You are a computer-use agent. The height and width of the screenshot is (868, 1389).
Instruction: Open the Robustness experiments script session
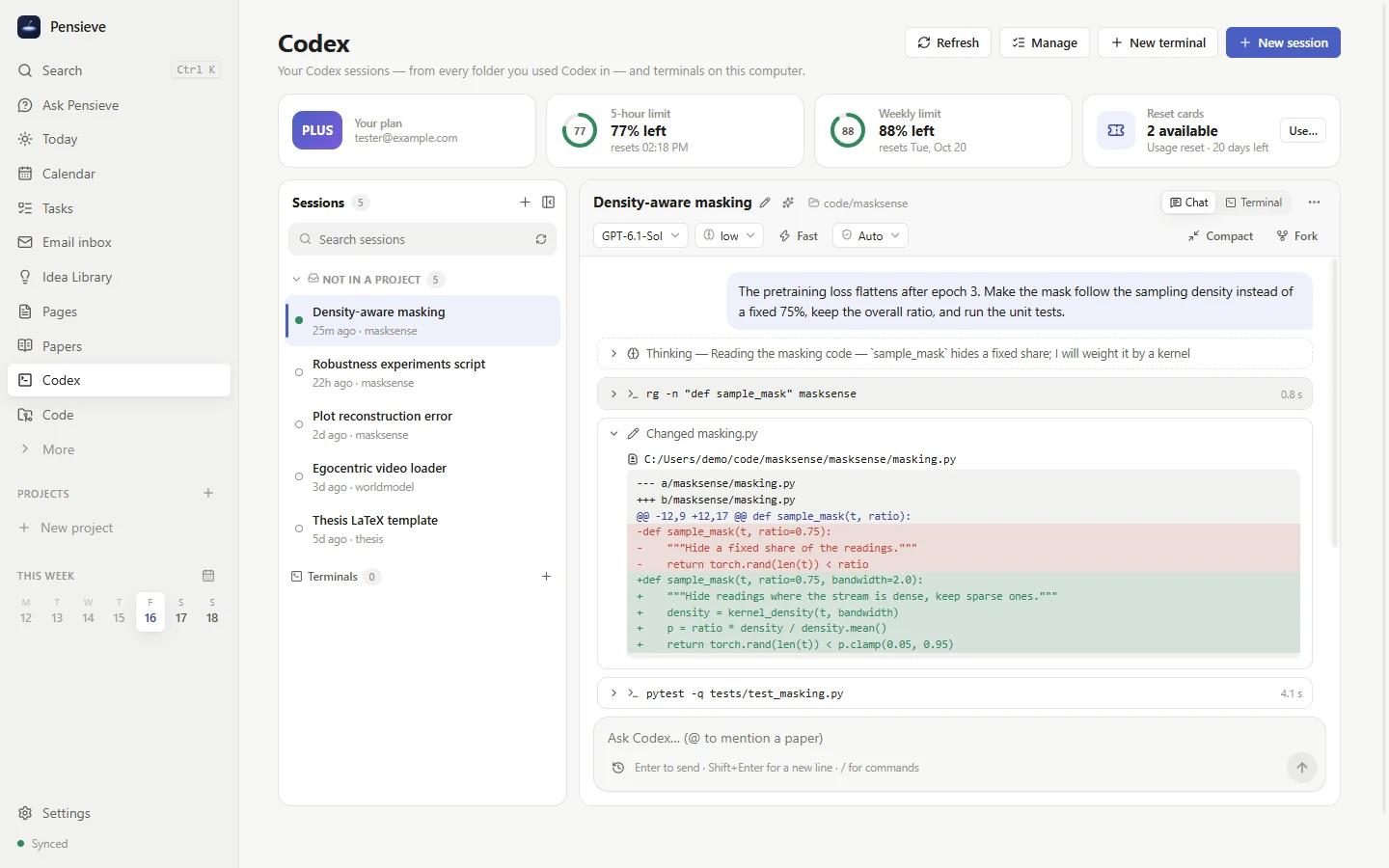(x=422, y=372)
